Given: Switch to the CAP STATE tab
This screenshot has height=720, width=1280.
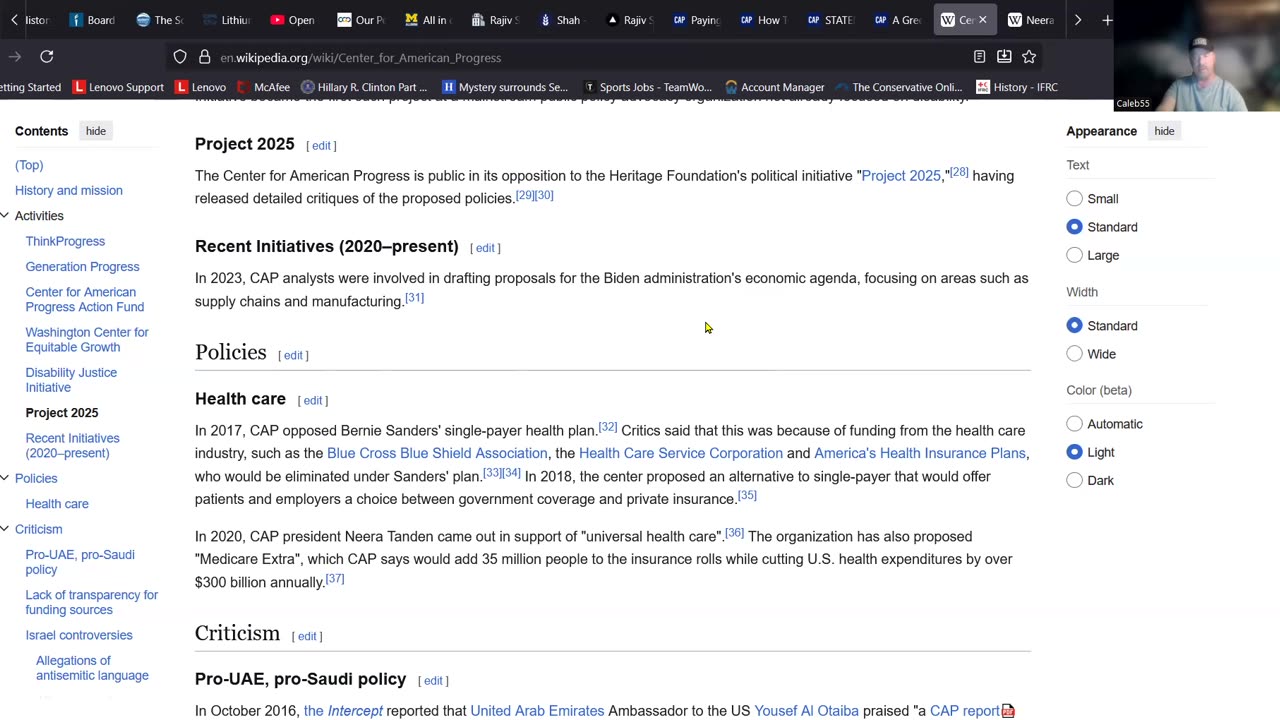Looking at the screenshot, I should pos(830,20).
